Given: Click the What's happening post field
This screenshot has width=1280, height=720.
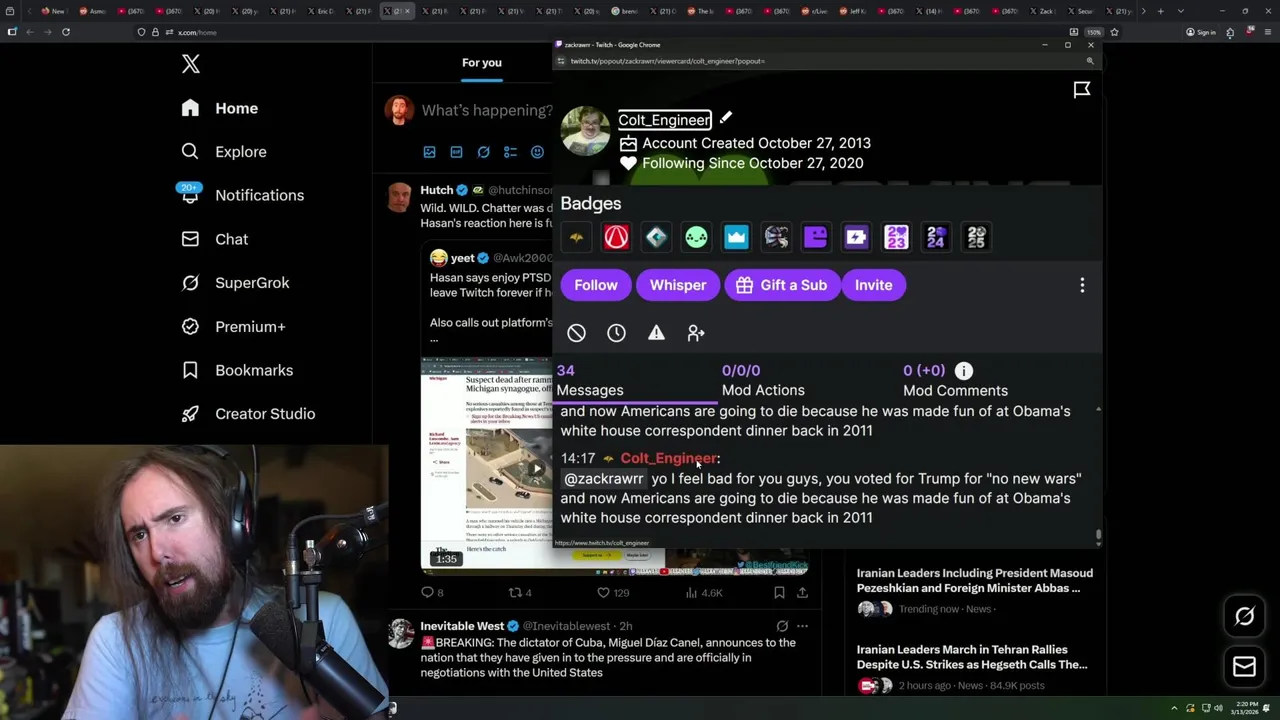Looking at the screenshot, I should 485,110.
